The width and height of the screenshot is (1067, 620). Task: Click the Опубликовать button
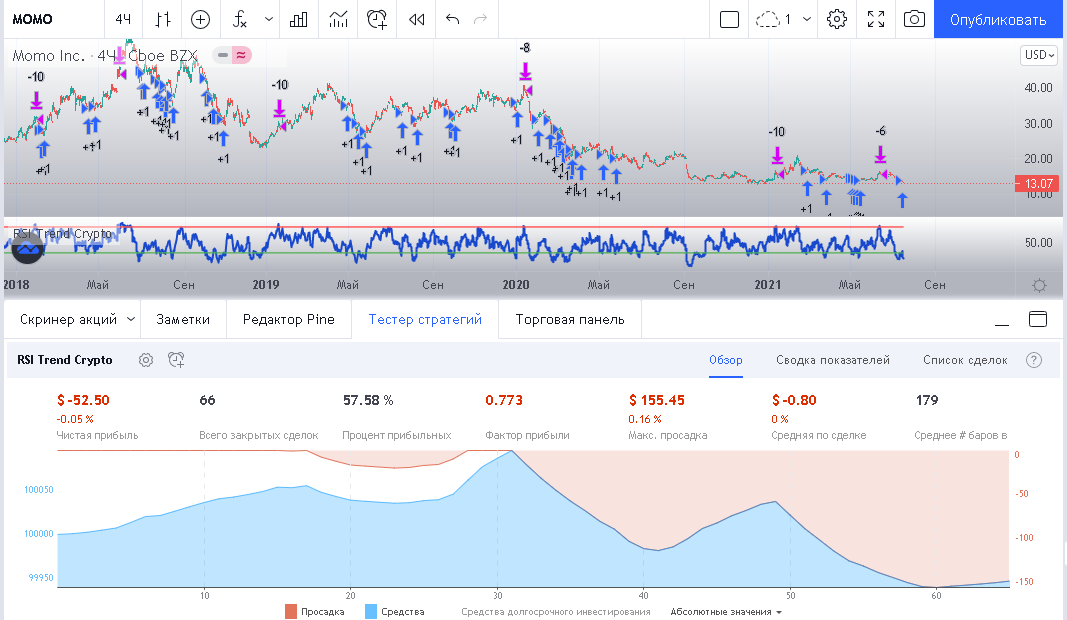pyautogui.click(x=997, y=19)
